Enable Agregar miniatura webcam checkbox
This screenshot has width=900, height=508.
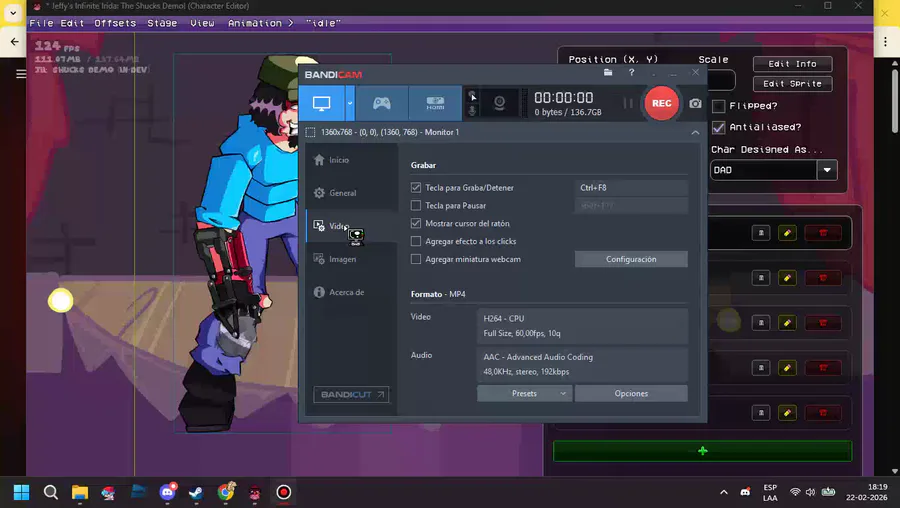(416, 259)
